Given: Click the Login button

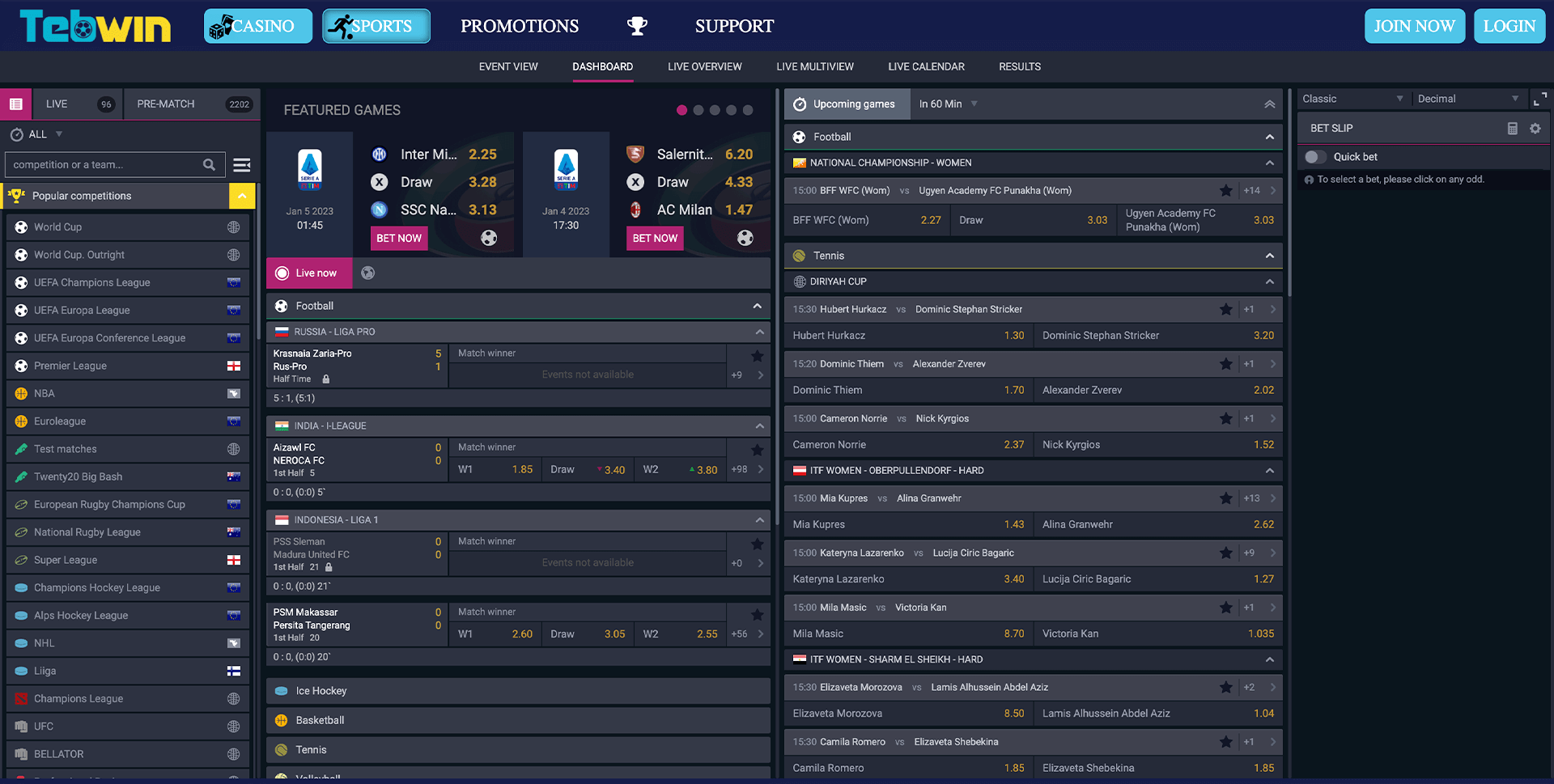Looking at the screenshot, I should (x=1509, y=26).
